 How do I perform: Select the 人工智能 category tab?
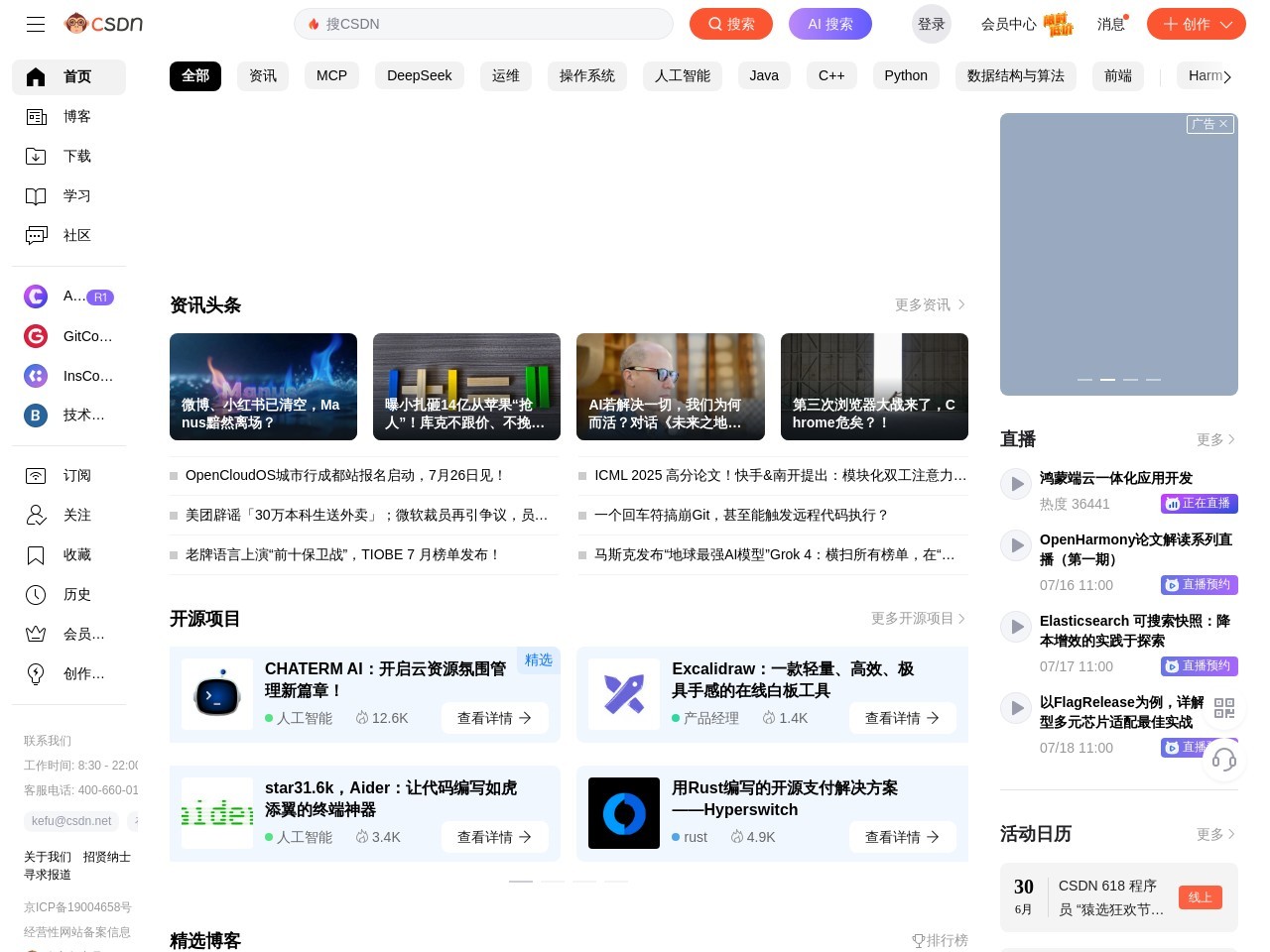pos(683,75)
